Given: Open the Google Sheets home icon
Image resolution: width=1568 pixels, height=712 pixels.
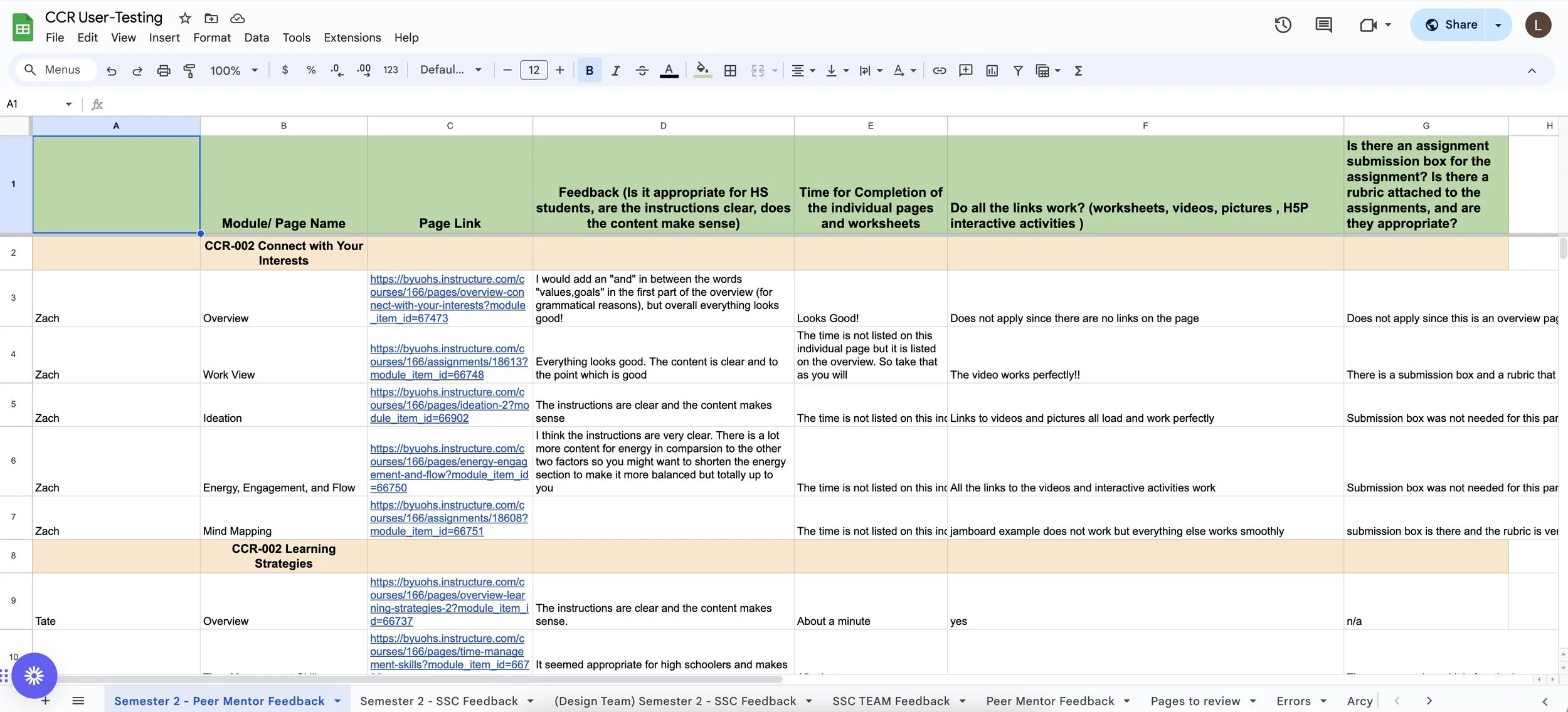Looking at the screenshot, I should [23, 28].
